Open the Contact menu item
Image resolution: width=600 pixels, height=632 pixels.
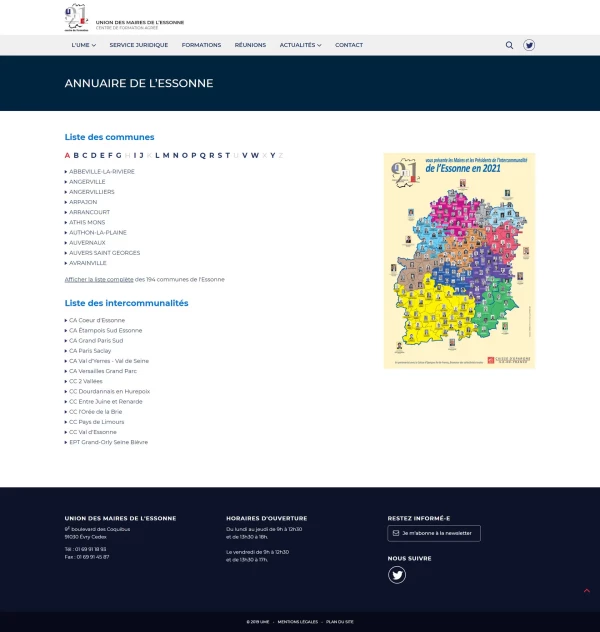pyautogui.click(x=349, y=45)
